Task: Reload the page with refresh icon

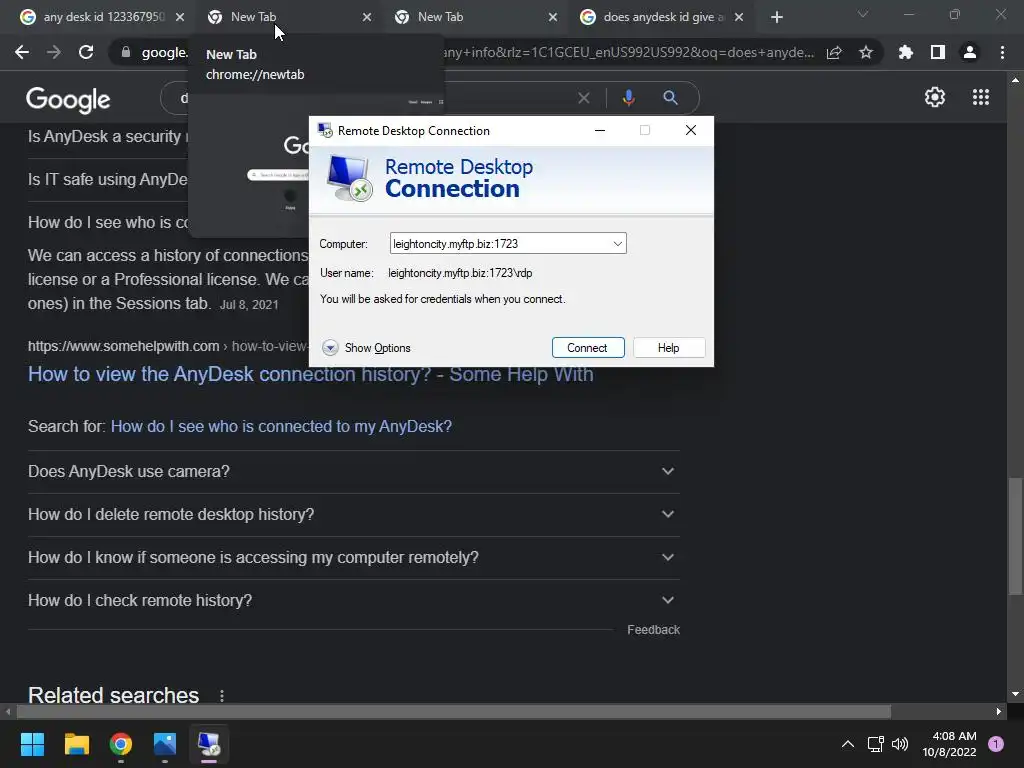Action: [x=86, y=52]
